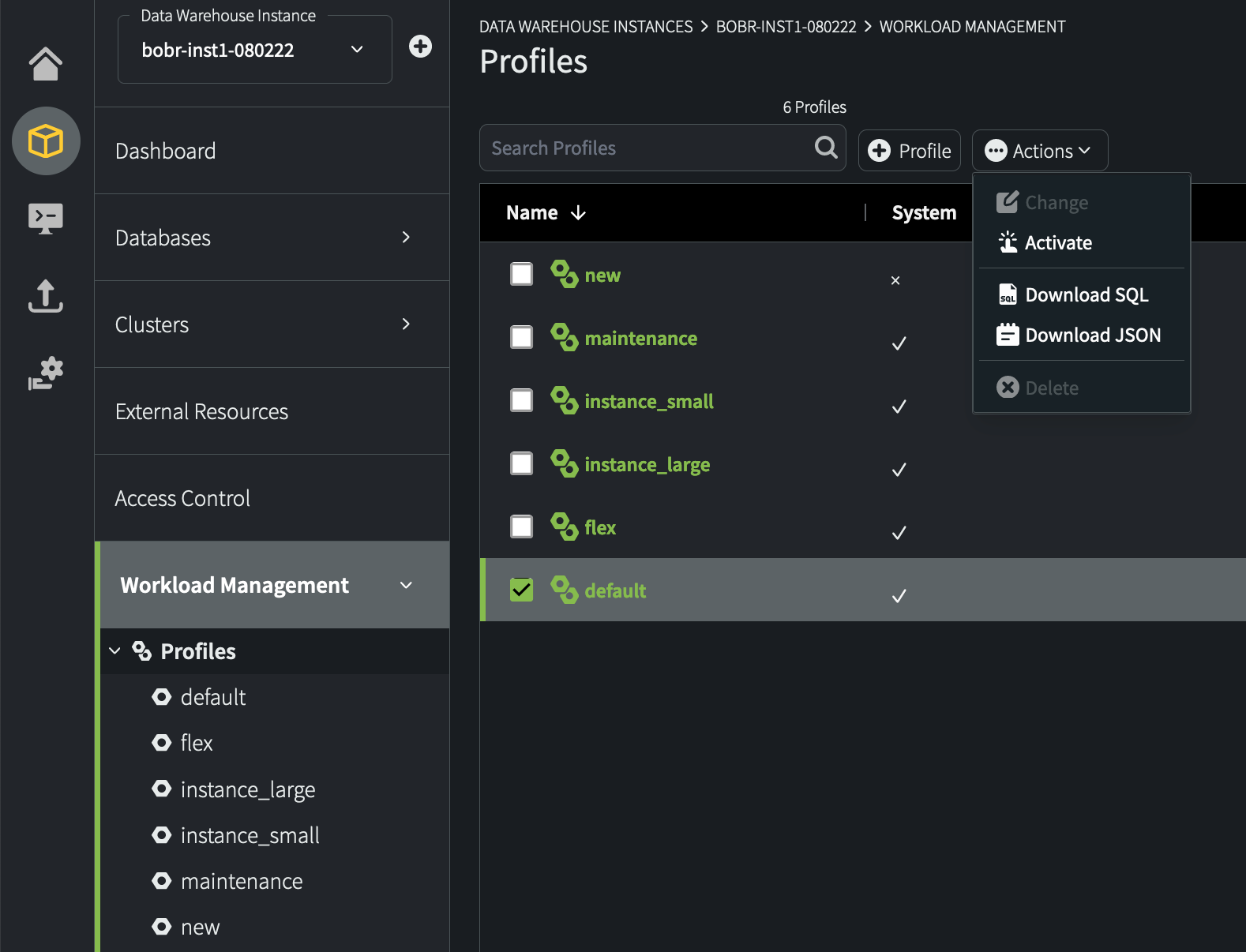Sort by Name column arrow

[x=578, y=213]
